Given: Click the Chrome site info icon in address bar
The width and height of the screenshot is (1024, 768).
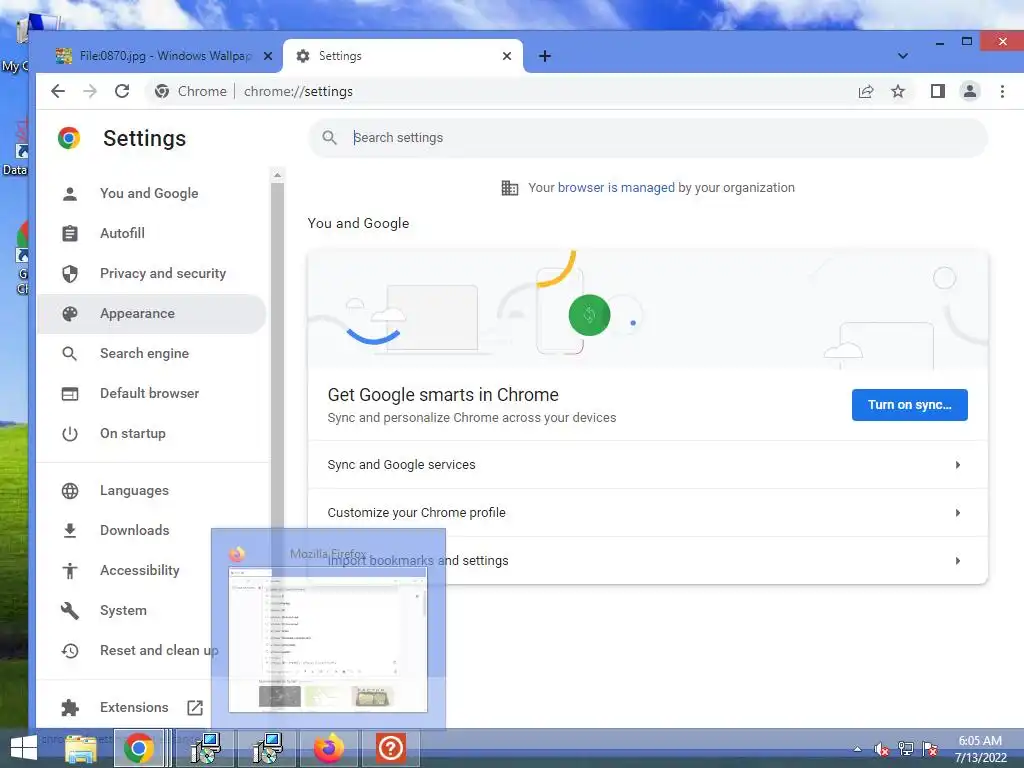Looking at the screenshot, I should (162, 91).
